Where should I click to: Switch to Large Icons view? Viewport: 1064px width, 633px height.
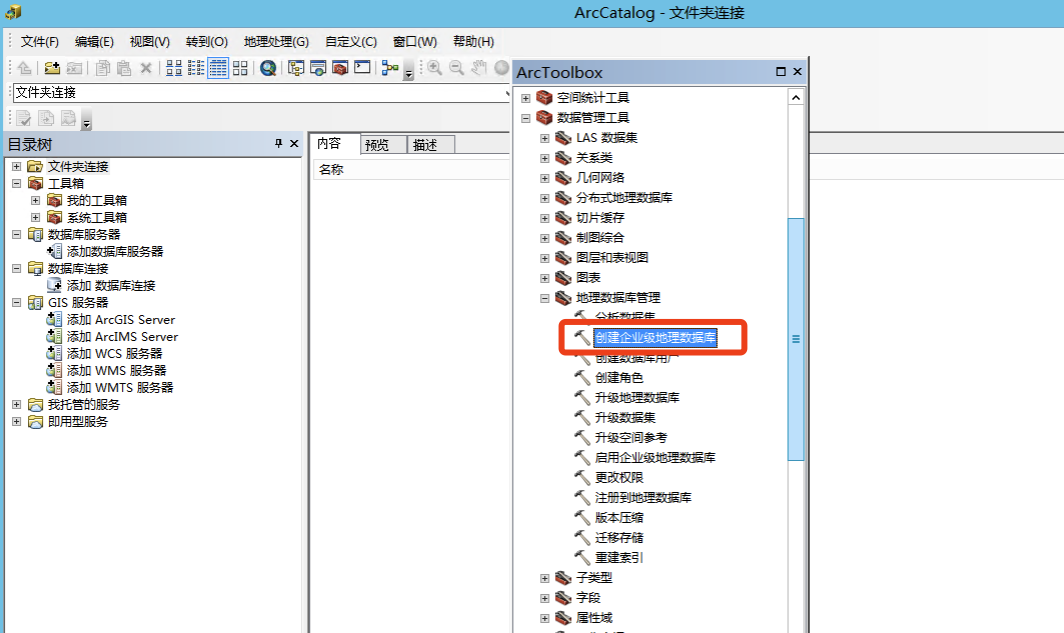coord(174,68)
